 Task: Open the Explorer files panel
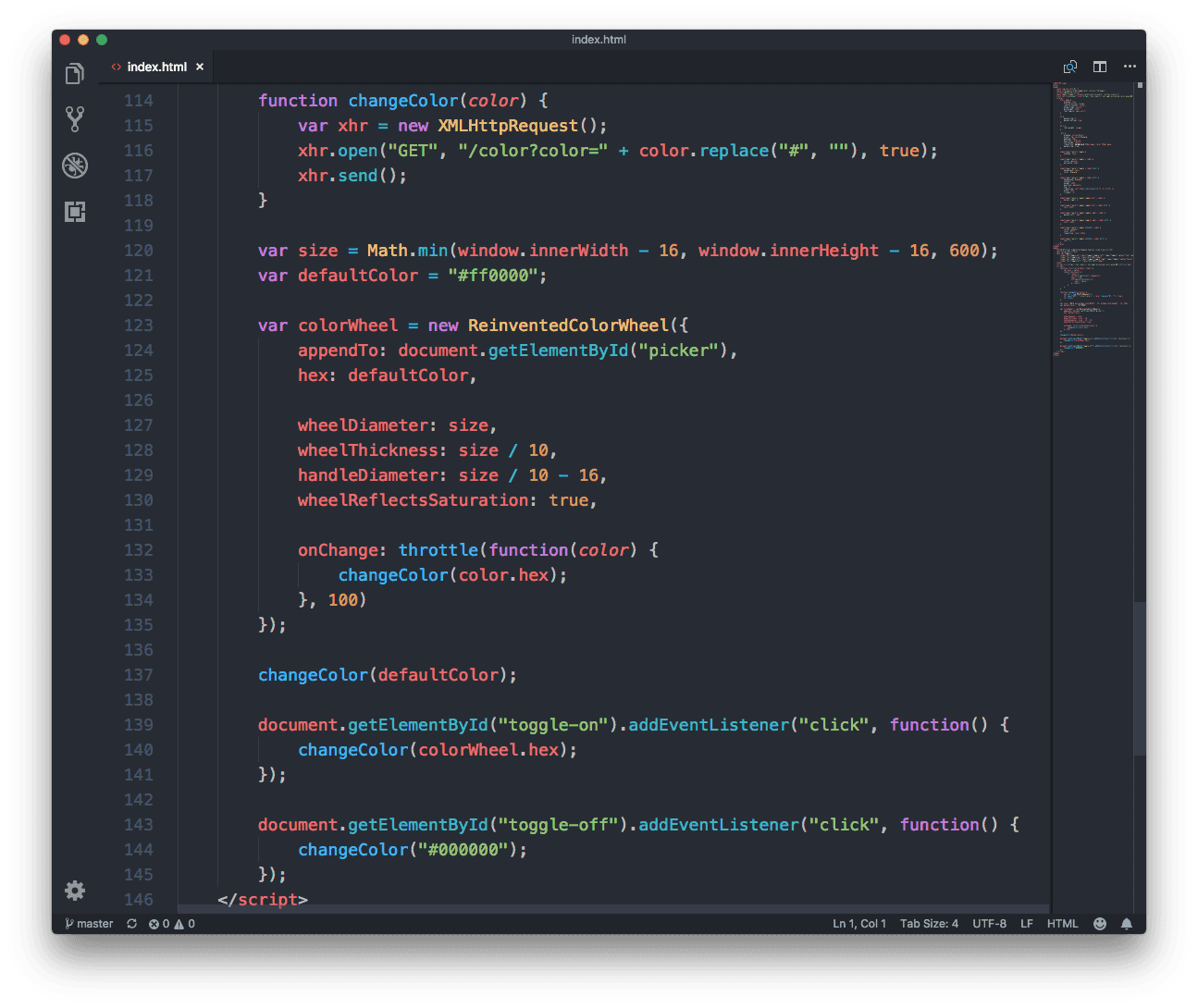75,74
